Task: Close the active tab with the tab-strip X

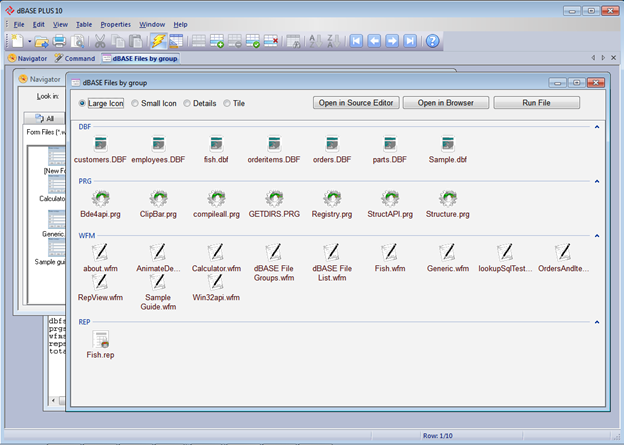Action: [x=614, y=58]
